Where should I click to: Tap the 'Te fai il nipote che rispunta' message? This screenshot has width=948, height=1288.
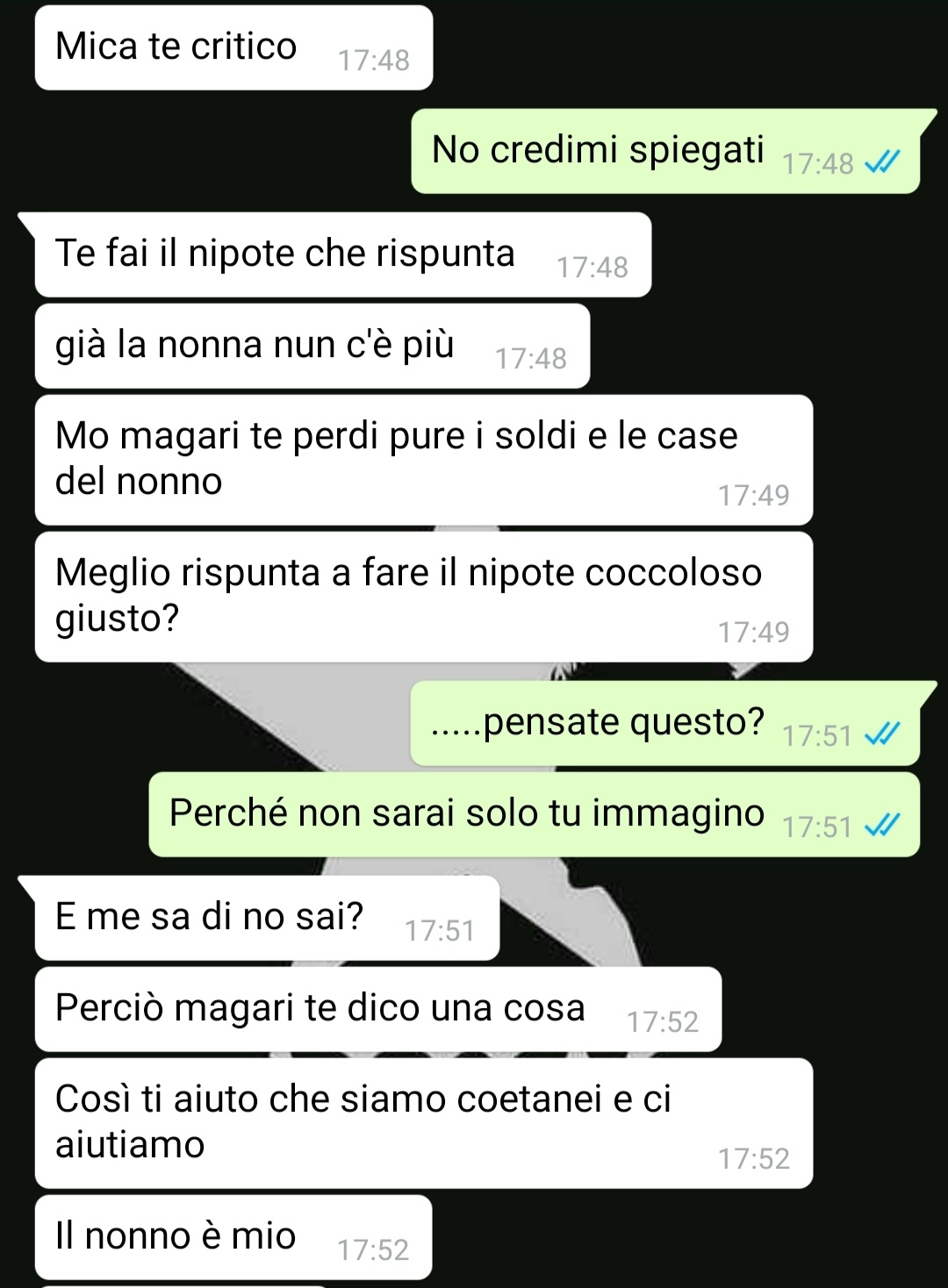point(342,254)
